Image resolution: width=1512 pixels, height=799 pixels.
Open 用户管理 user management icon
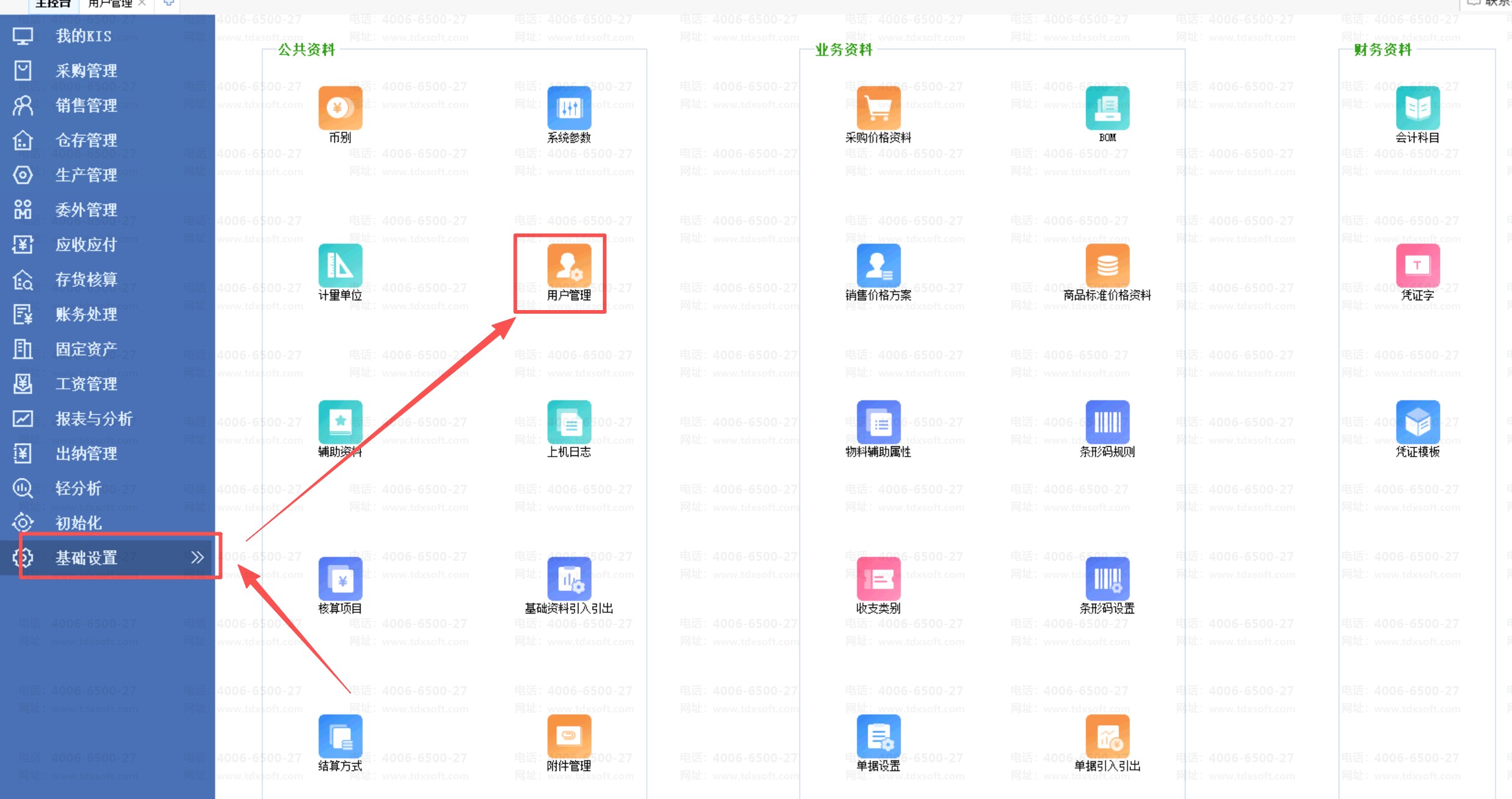tap(569, 266)
